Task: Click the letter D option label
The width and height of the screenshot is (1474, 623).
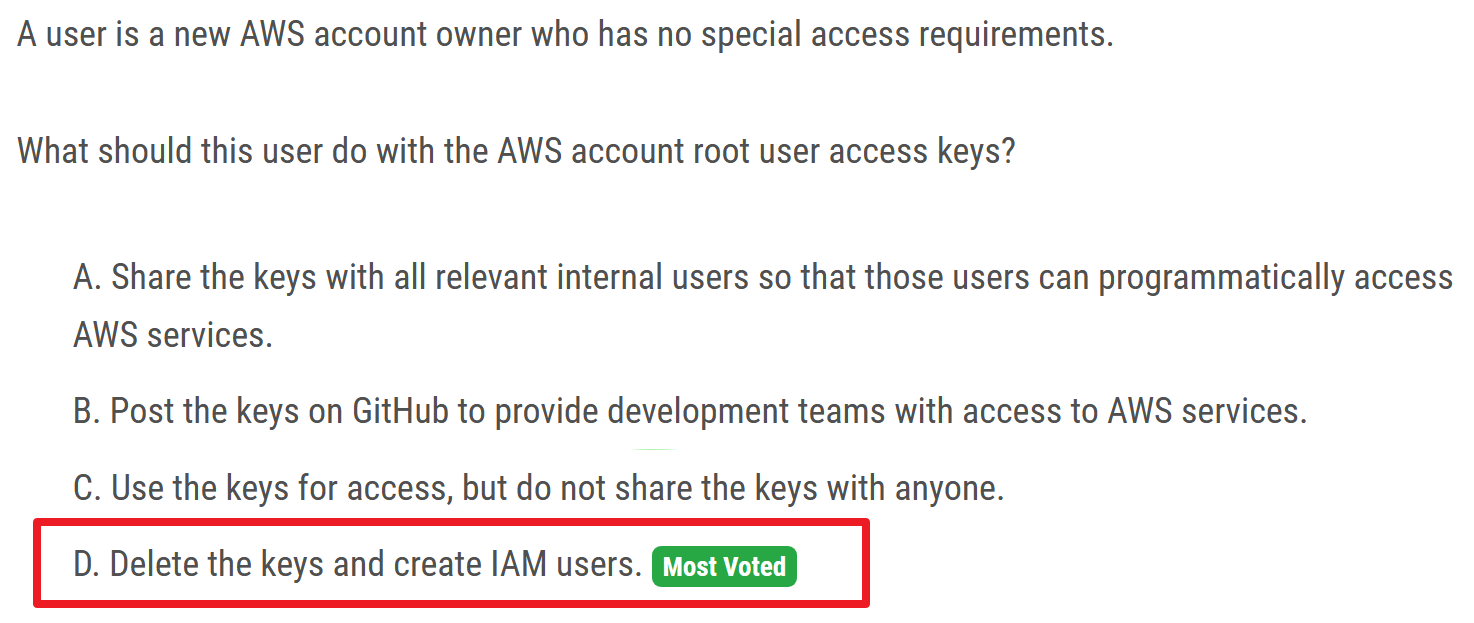Action: click(x=86, y=565)
